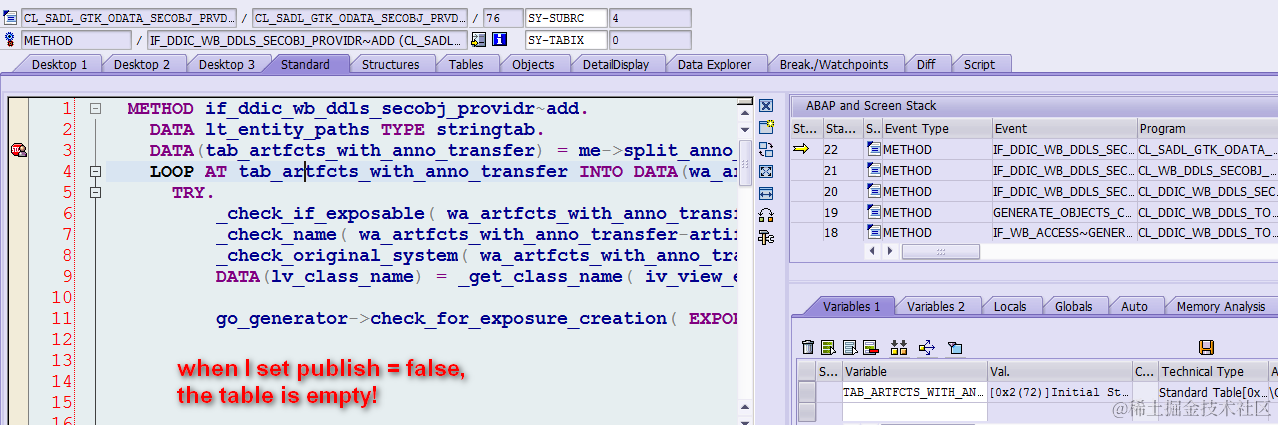This screenshot has width=1278, height=425.
Task: Click the replace tool icon in the vertical strip
Action: pyautogui.click(x=766, y=150)
